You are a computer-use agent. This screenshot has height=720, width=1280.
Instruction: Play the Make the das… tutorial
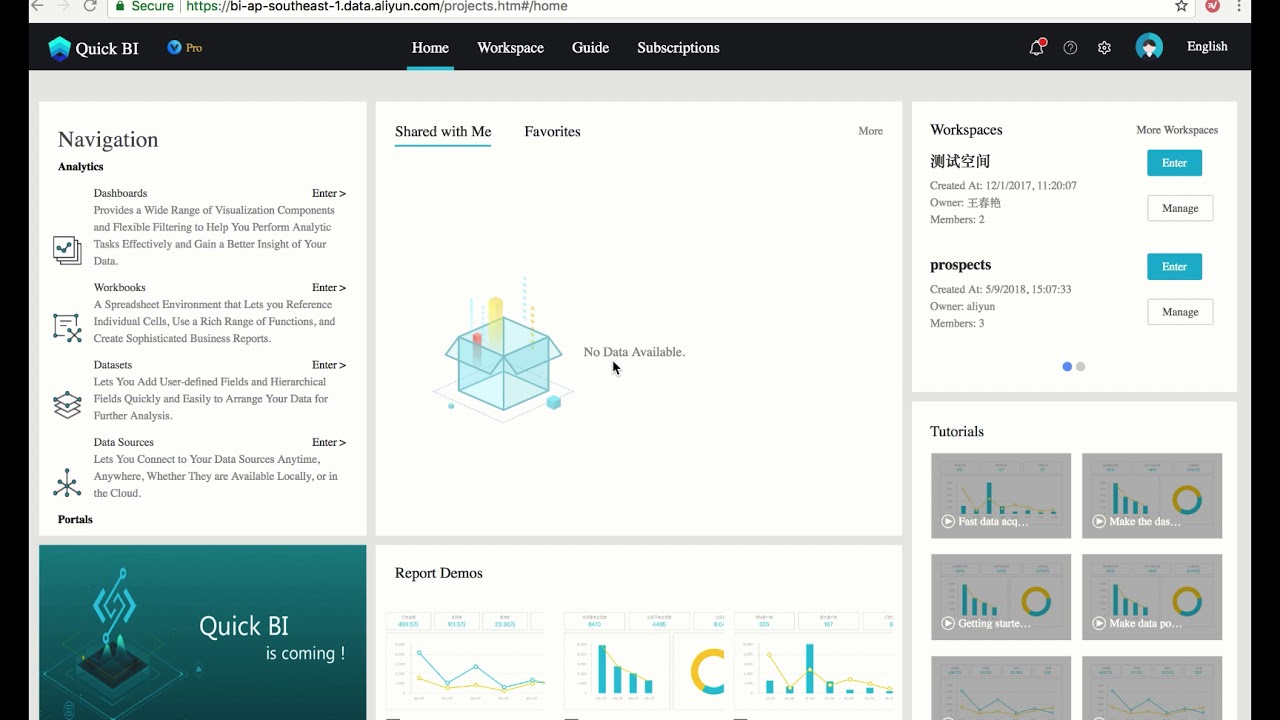pos(1152,496)
